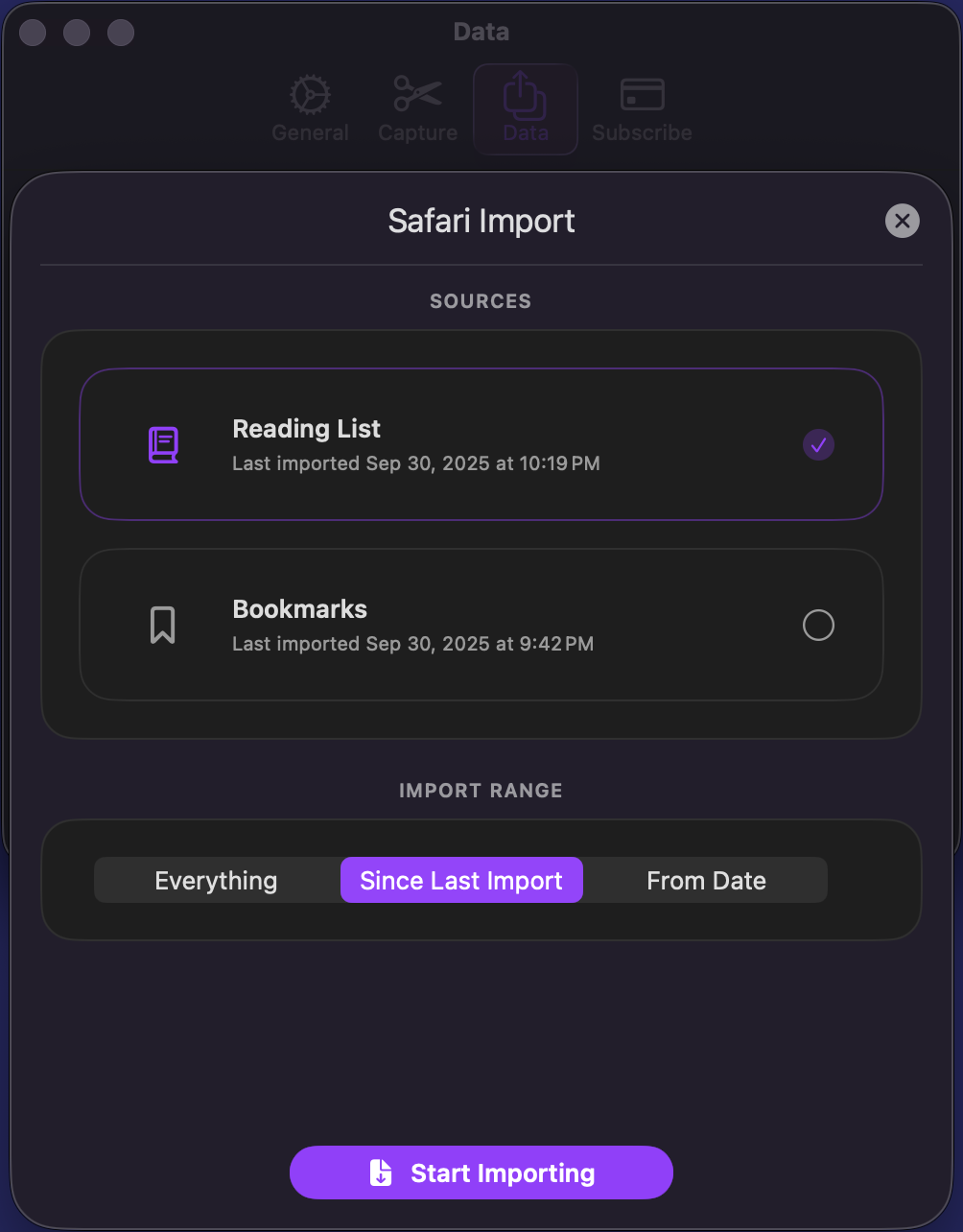This screenshot has width=963, height=1232.
Task: Minimize the Data settings window
Action: (77, 33)
